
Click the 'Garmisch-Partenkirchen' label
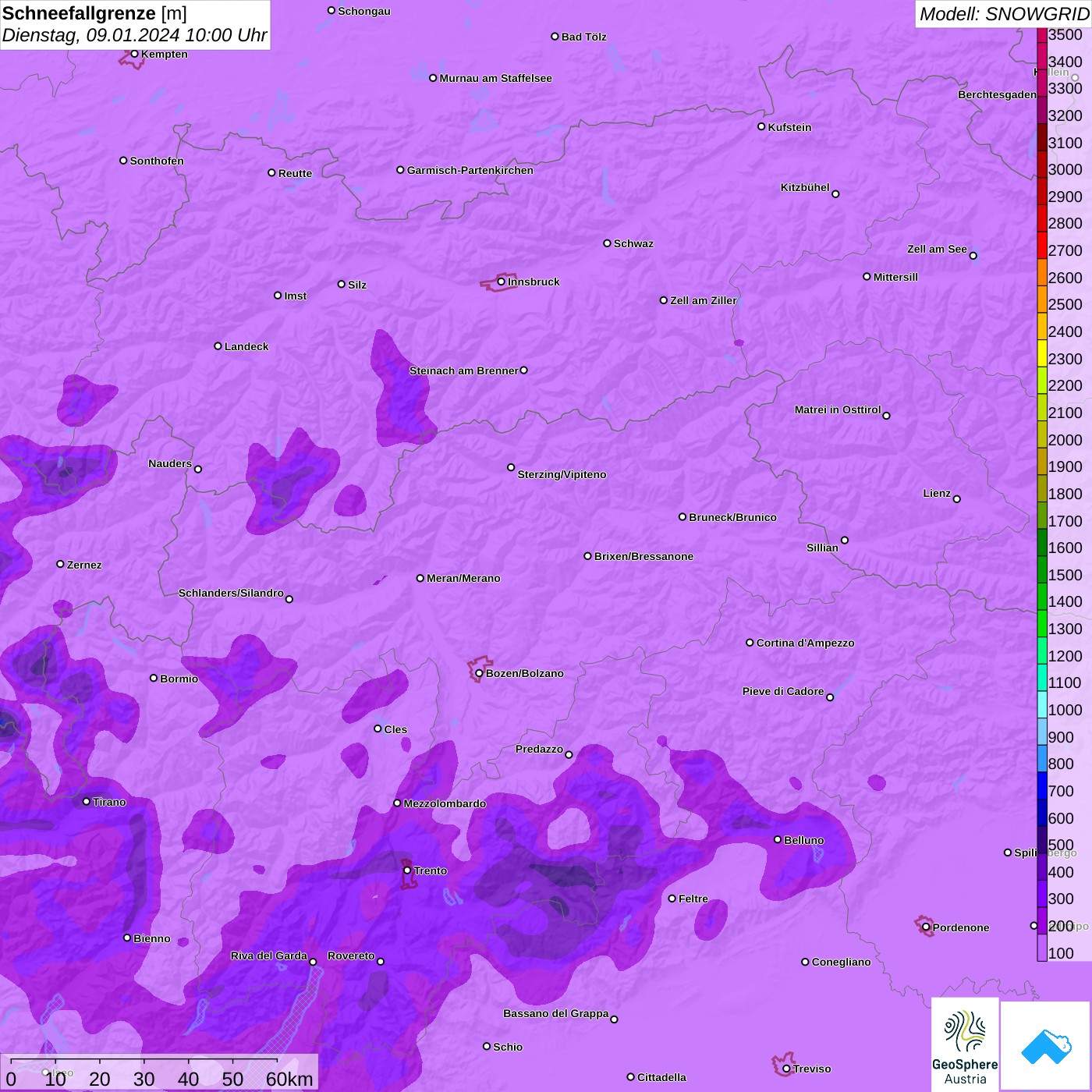click(470, 170)
